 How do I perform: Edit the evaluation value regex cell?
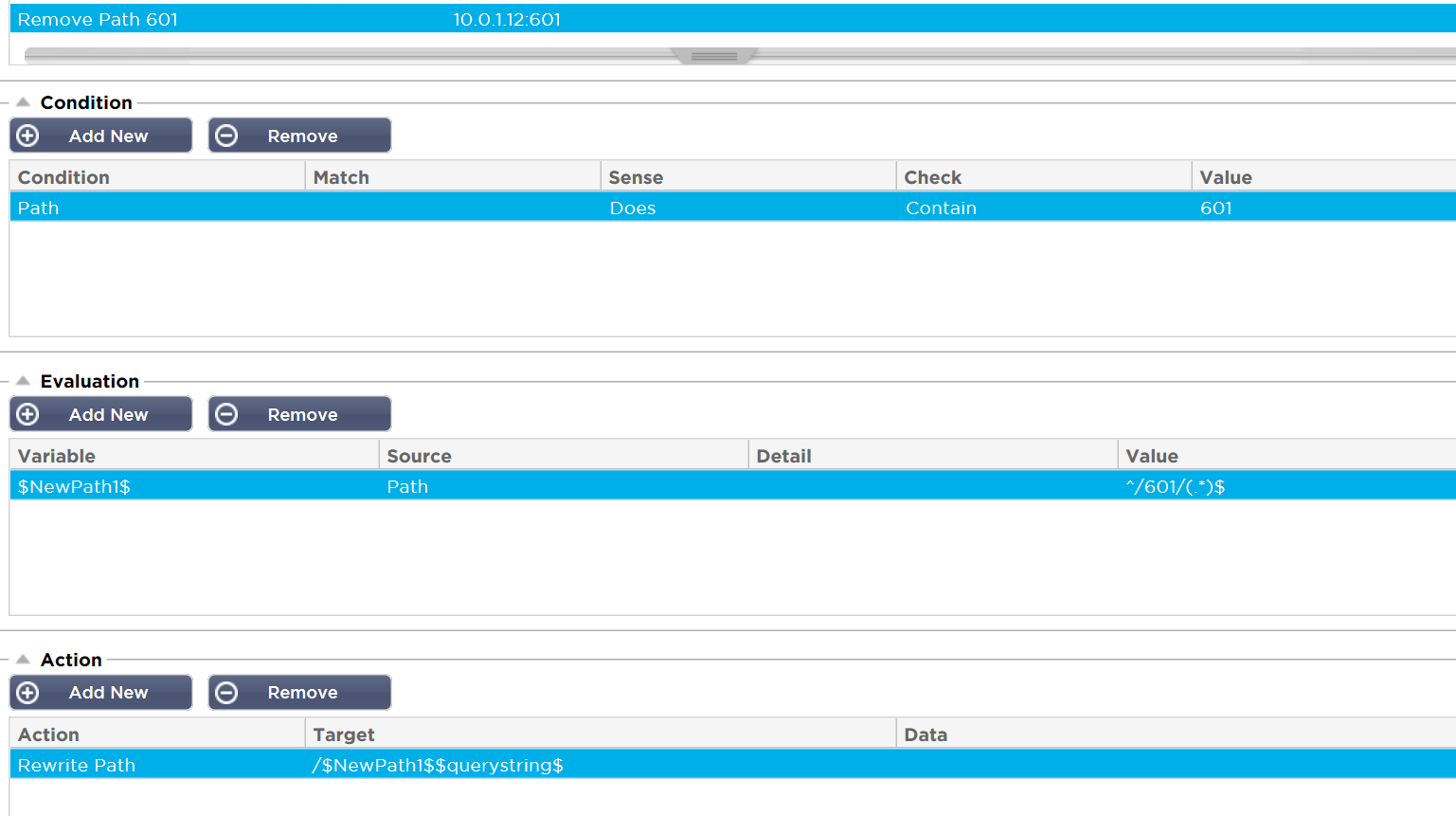[x=1175, y=486]
